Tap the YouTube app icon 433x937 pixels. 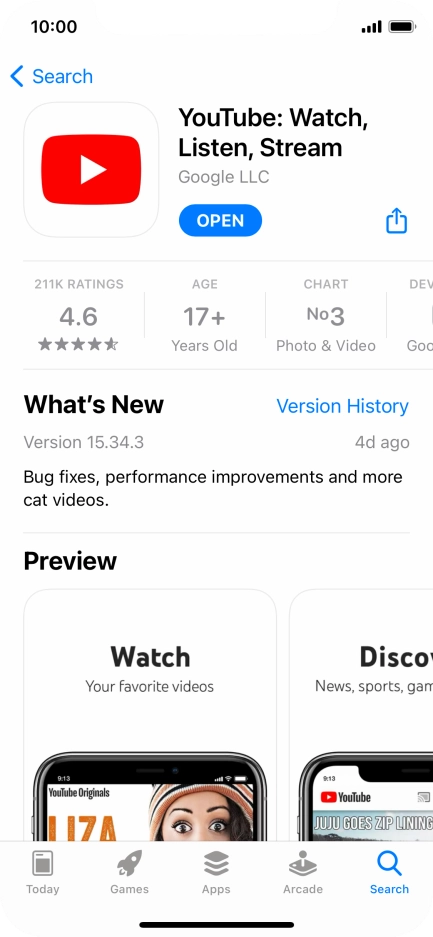[91, 170]
